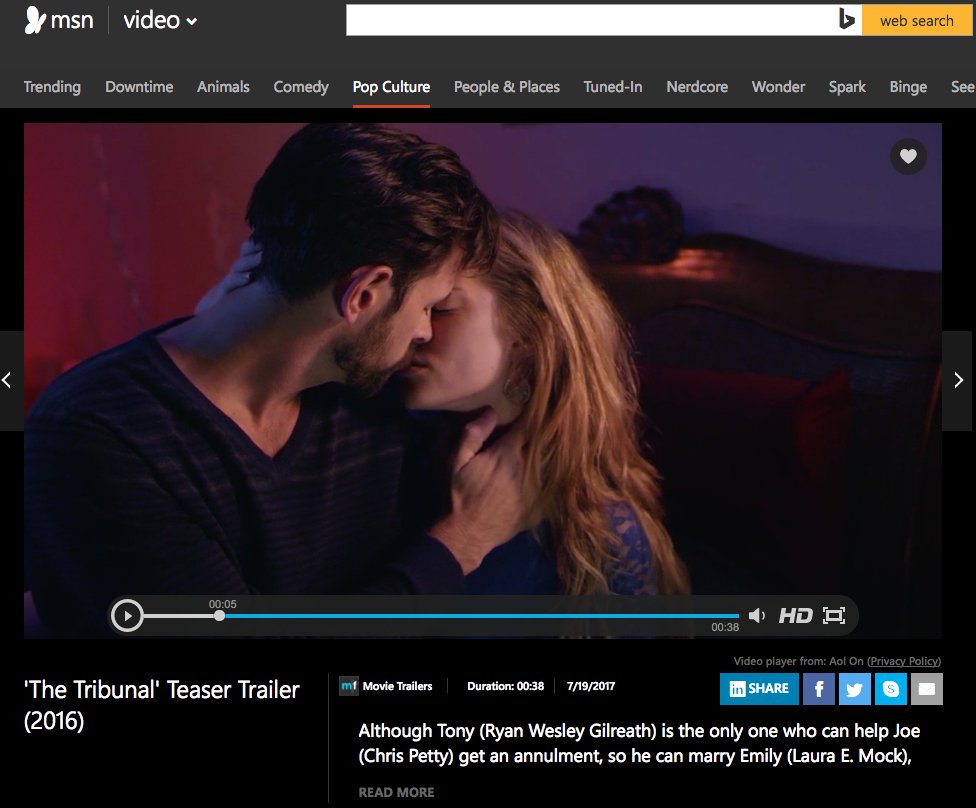
Task: Click the video progress slider handle
Action: 219,616
